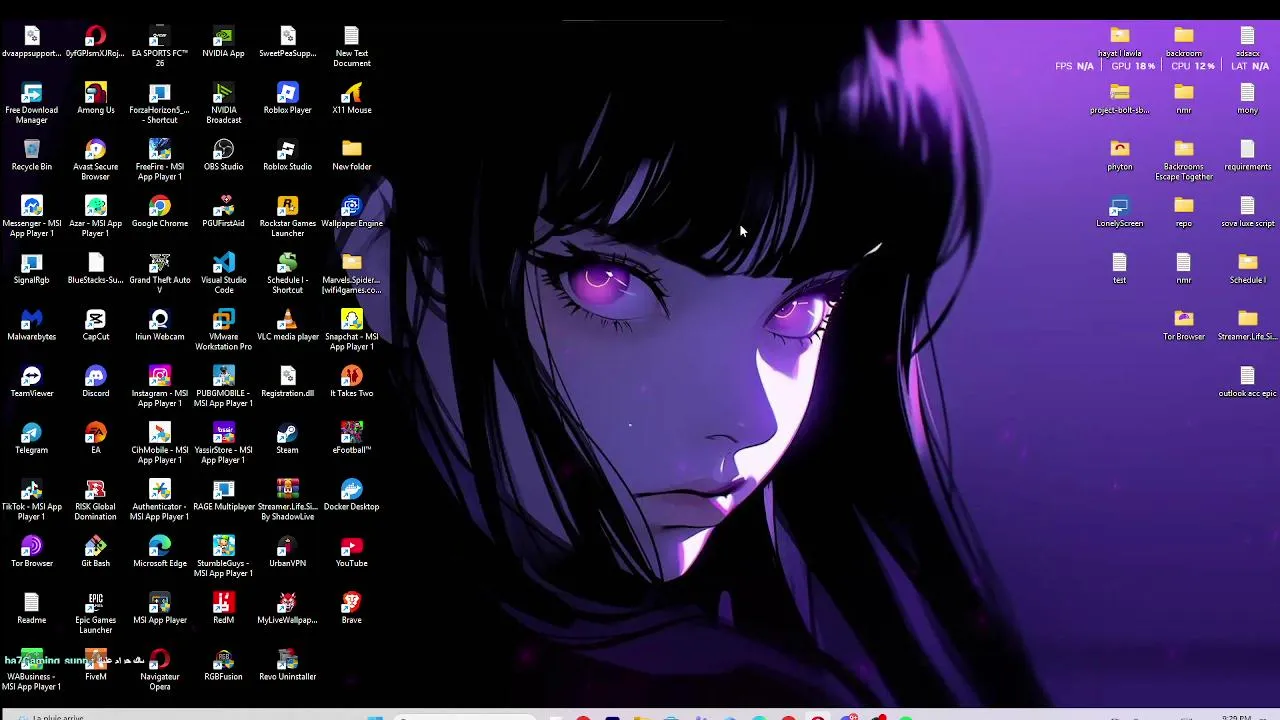Image resolution: width=1280 pixels, height=720 pixels.
Task: Open the Discord shortcut
Action: point(96,383)
